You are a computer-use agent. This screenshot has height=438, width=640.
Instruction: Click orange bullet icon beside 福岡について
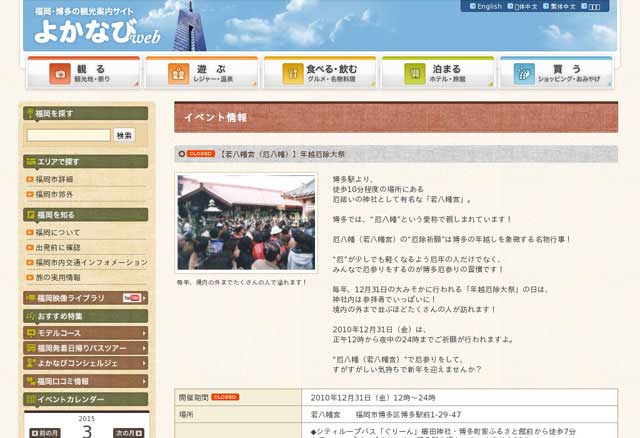(x=30, y=232)
